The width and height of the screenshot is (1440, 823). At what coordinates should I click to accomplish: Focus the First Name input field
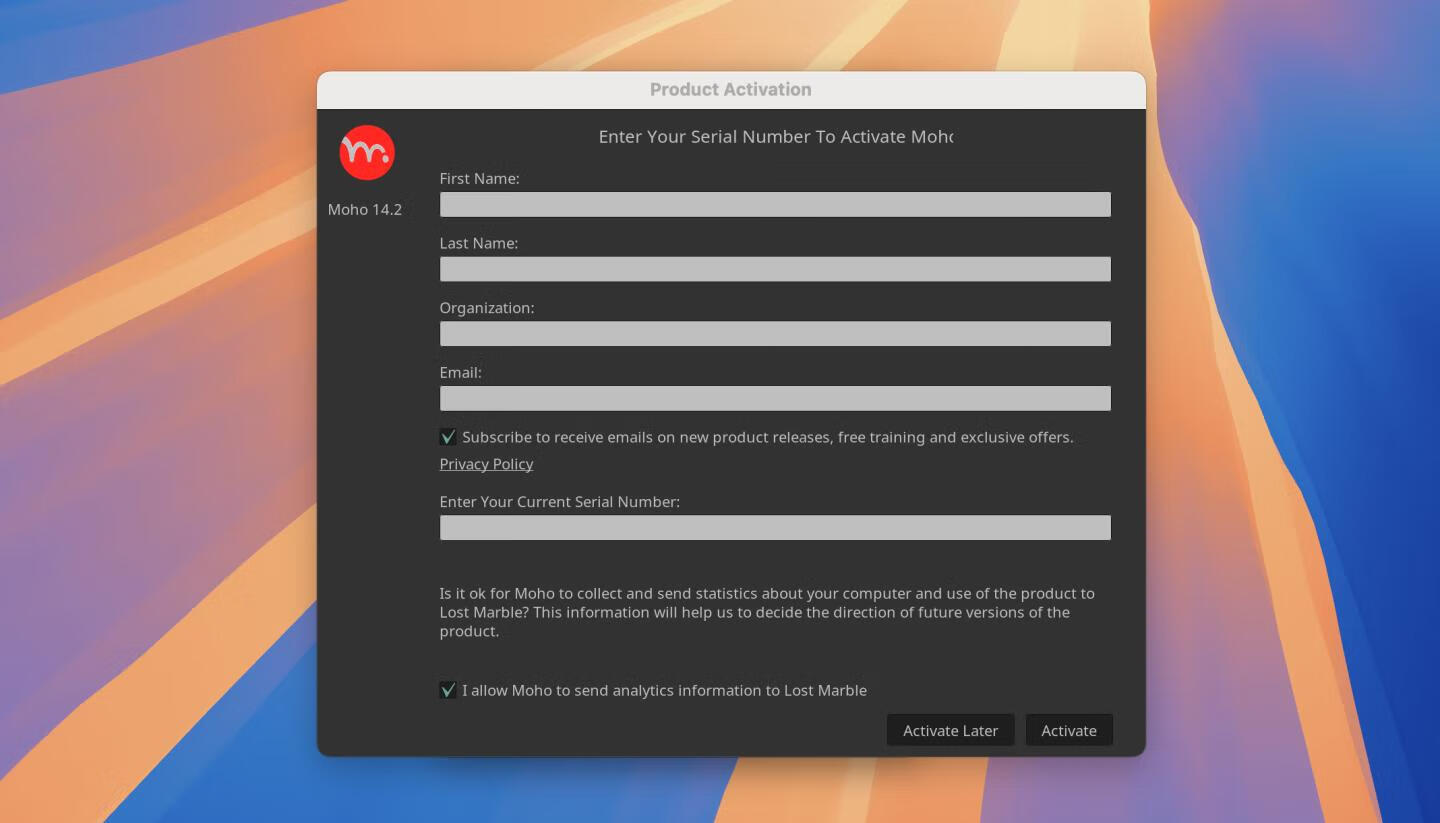pos(775,204)
